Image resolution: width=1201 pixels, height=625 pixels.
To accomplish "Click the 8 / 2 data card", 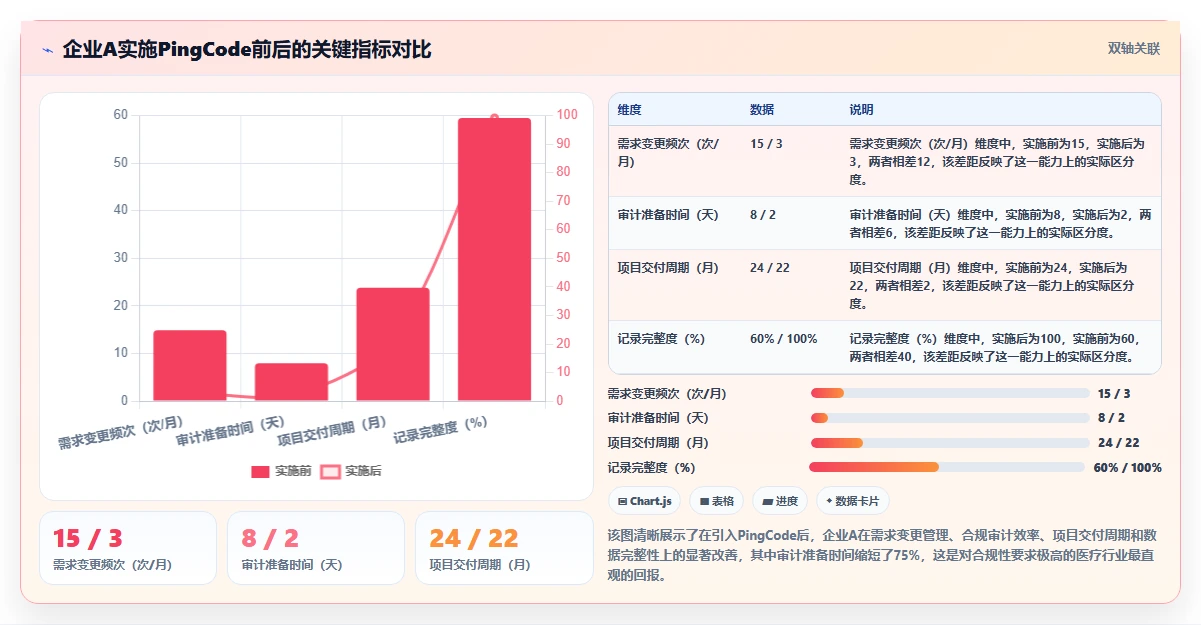I will (x=316, y=548).
